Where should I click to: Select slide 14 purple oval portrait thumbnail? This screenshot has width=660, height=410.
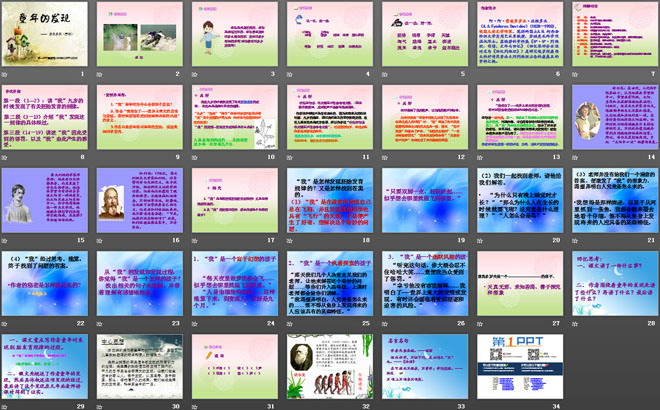point(615,117)
